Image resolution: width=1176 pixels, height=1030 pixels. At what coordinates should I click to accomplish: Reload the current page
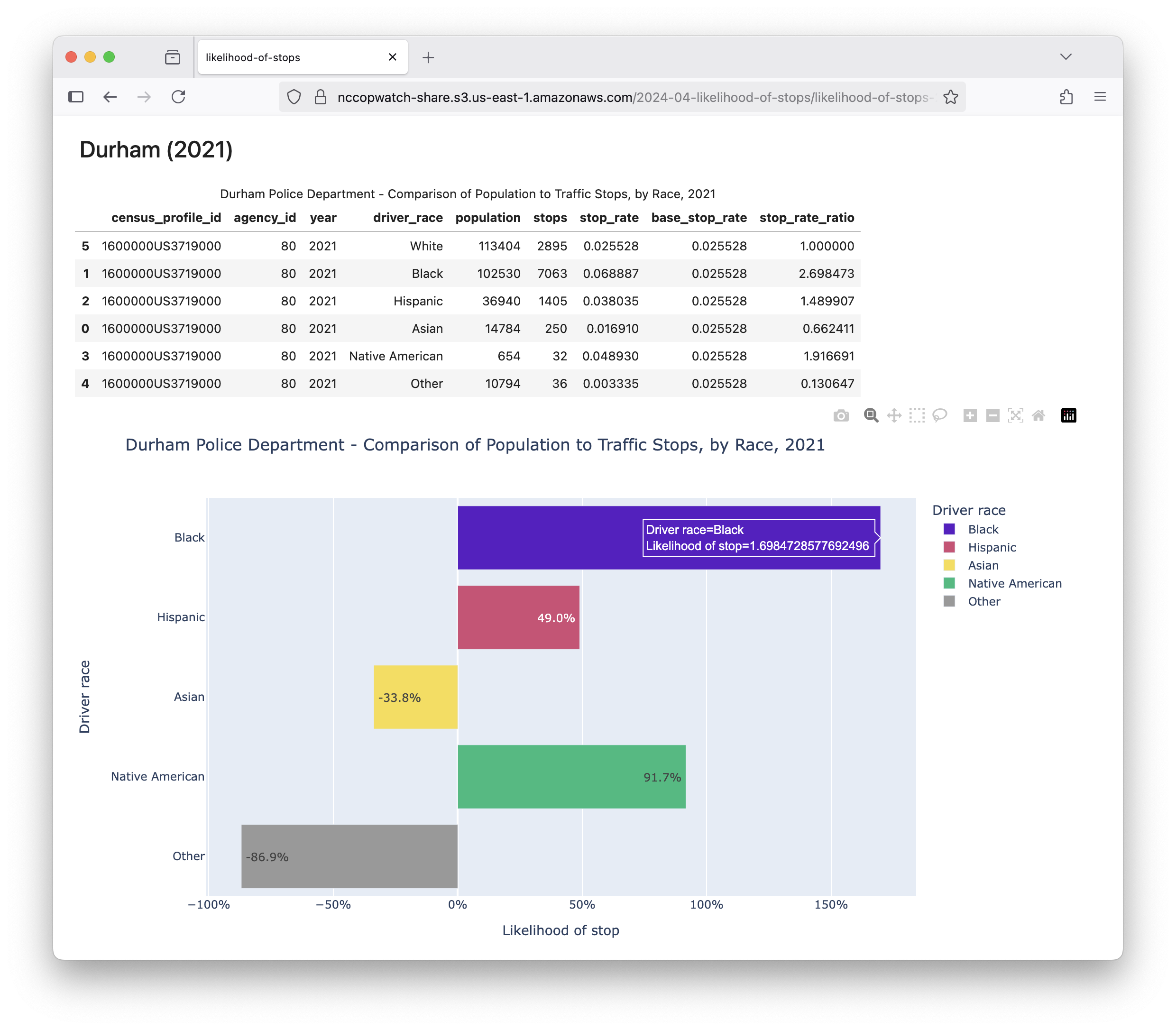pos(178,97)
